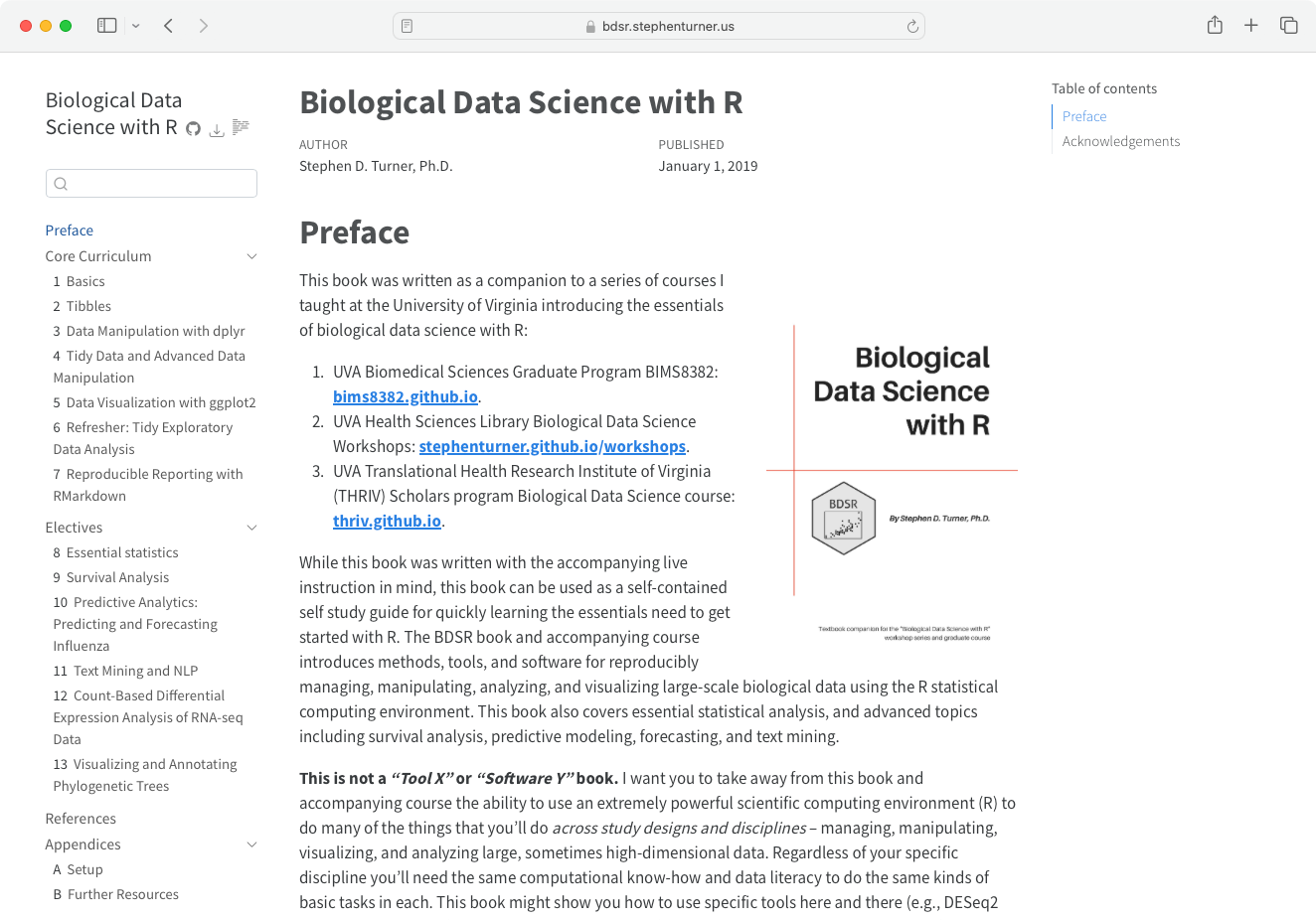Jump to Acknowledgements in table of contents
The height and width of the screenshot is (920, 1316).
(x=1121, y=141)
